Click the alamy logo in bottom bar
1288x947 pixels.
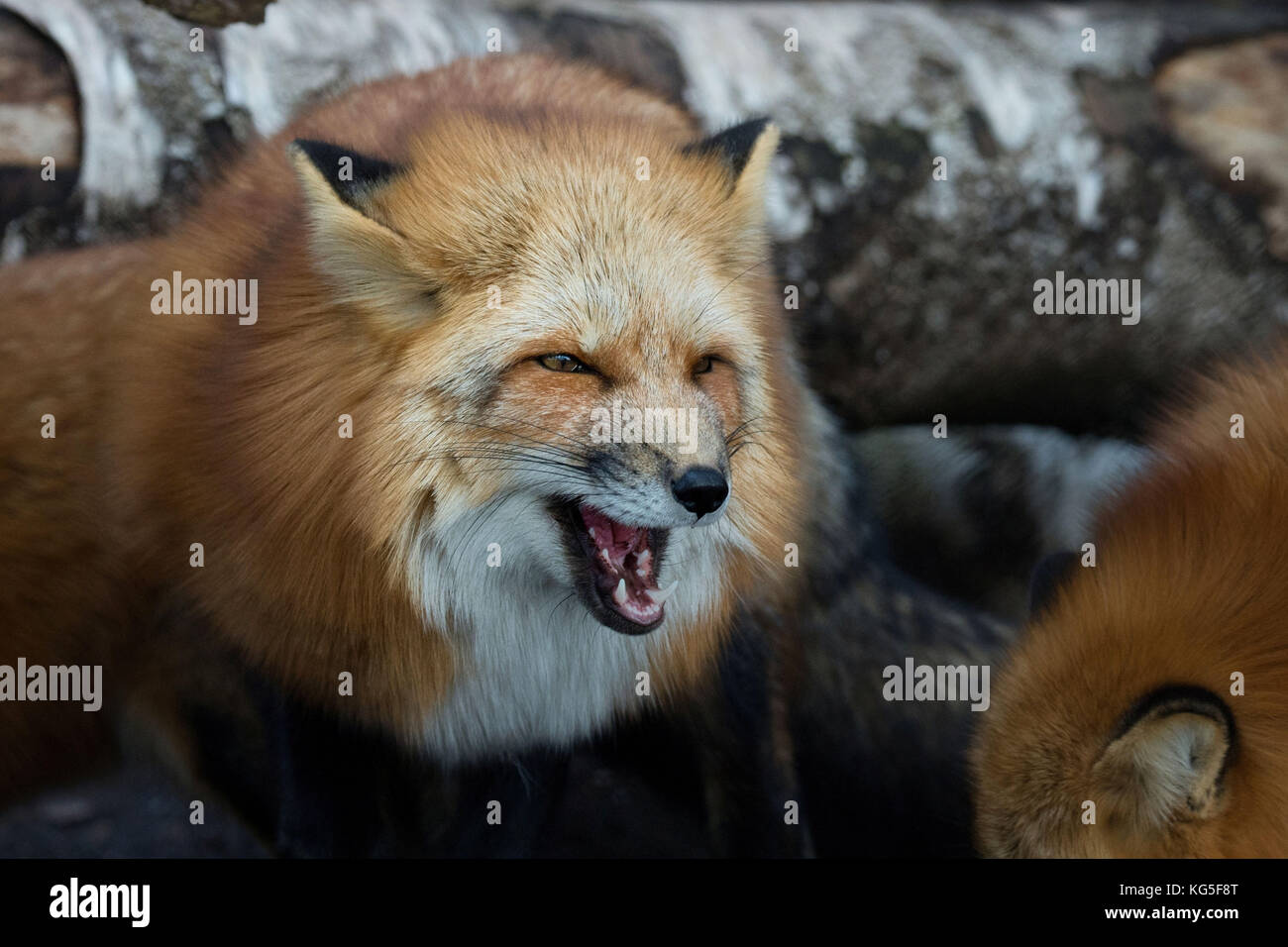tap(100, 902)
